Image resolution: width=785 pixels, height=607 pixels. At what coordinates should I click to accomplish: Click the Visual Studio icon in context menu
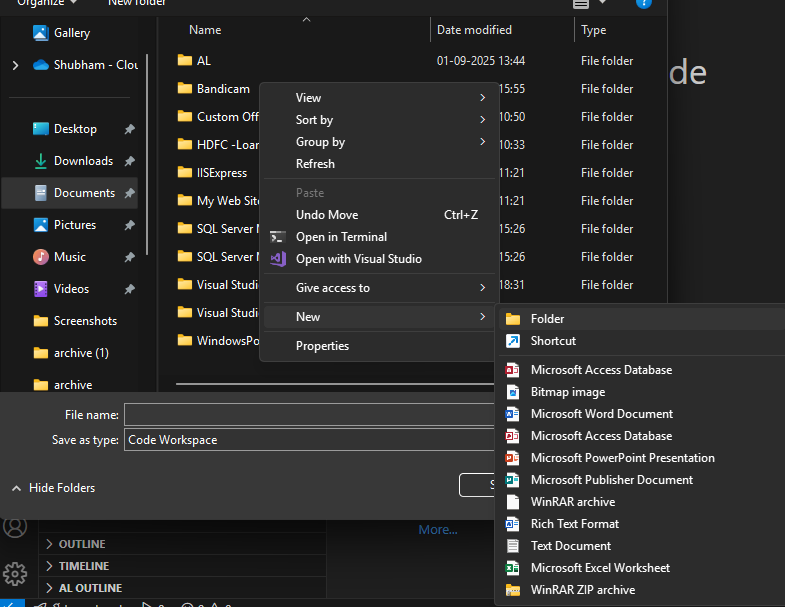[278, 259]
